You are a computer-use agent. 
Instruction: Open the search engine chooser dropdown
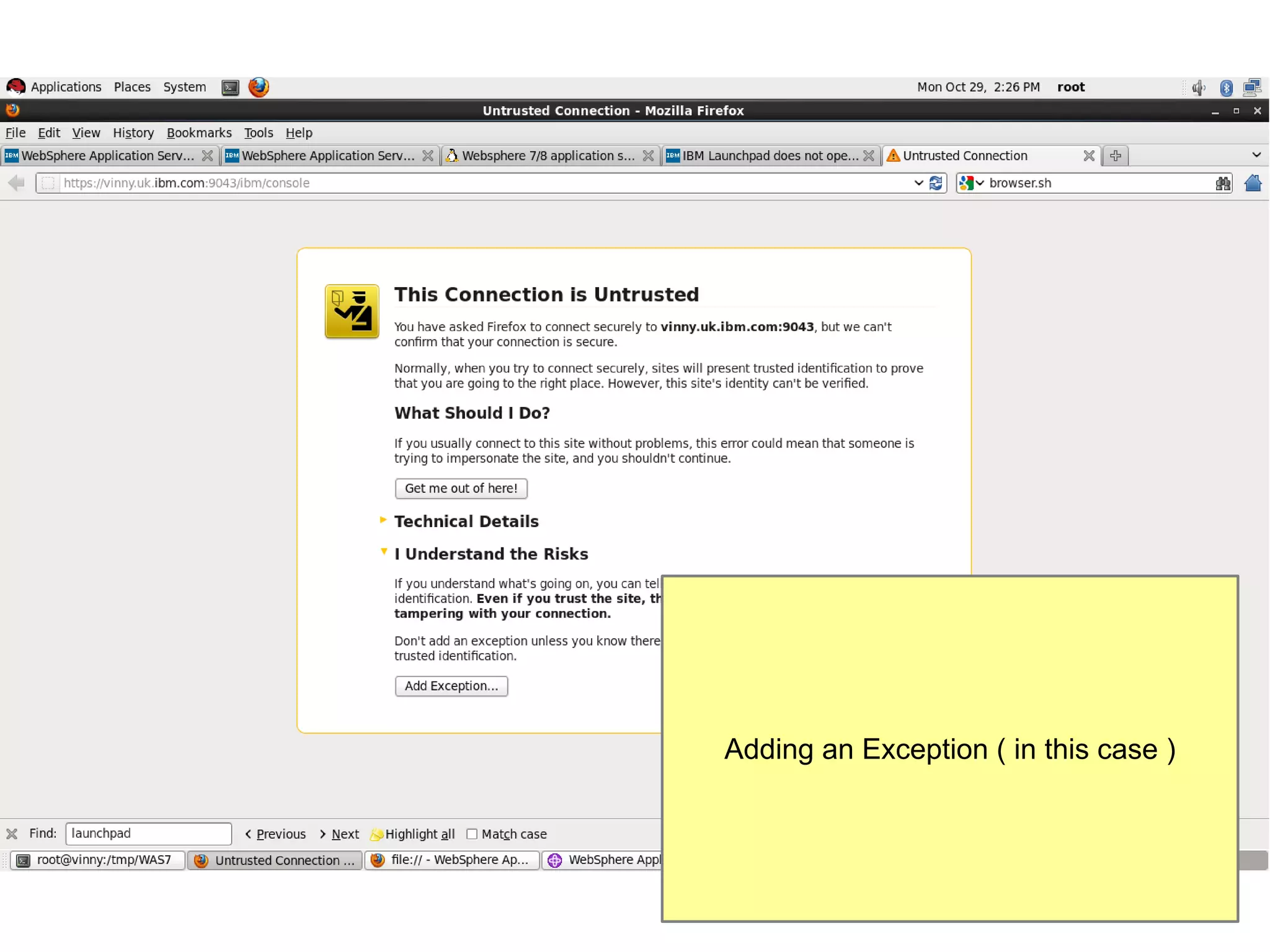980,183
